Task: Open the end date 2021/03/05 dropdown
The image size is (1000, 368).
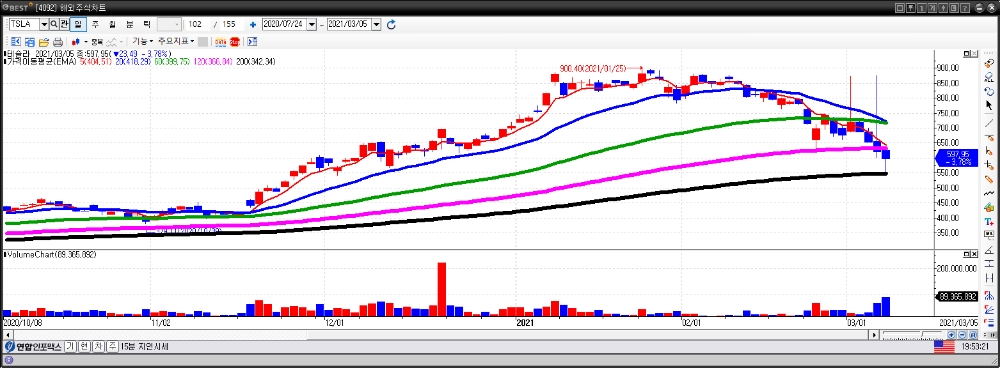Action: (x=376, y=24)
